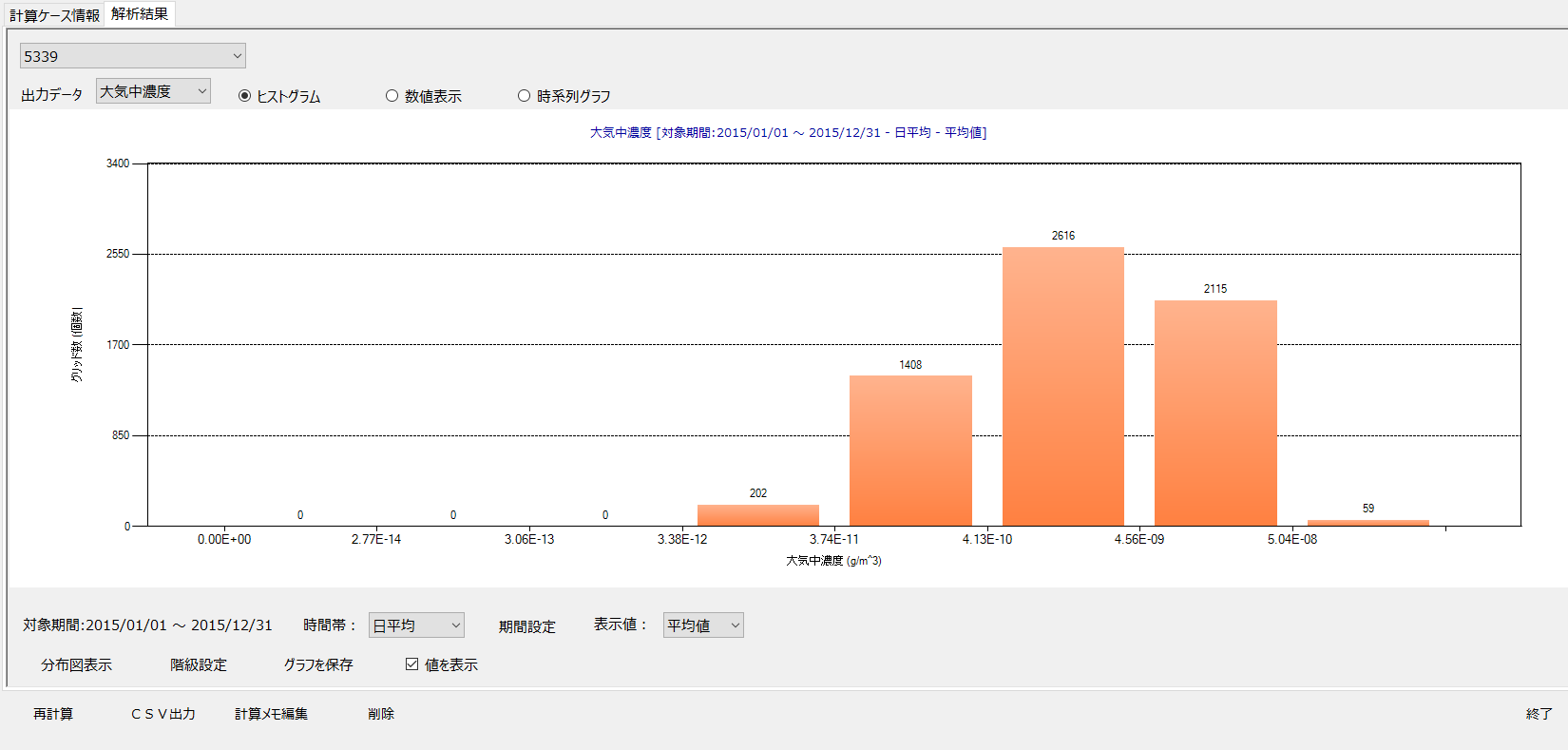Click the x-axis label 4.13E-10
The width and height of the screenshot is (1568, 750).
click(987, 539)
